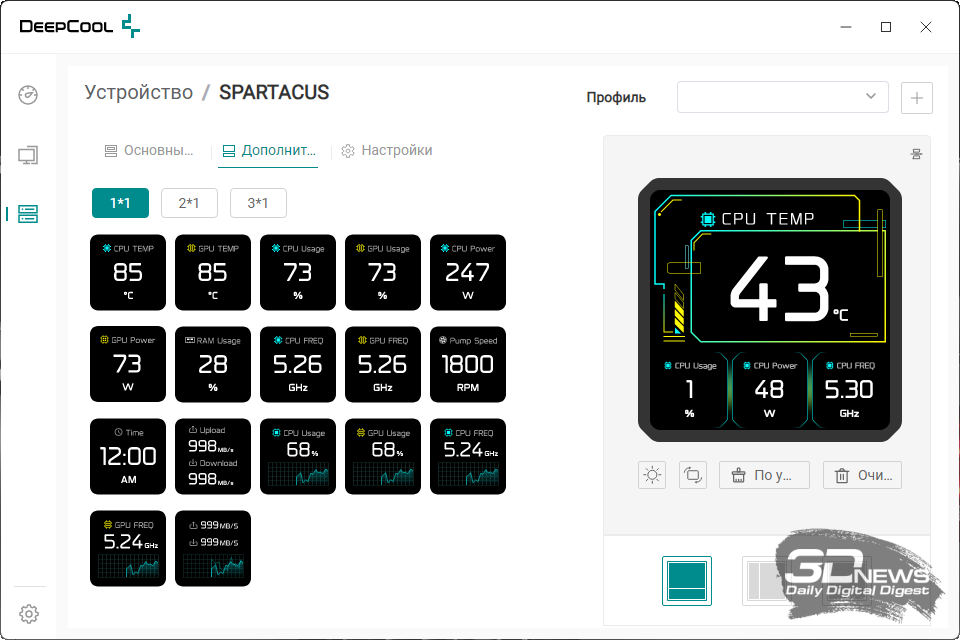
Task: Open the settings gear in sidebar
Action: pos(29,613)
